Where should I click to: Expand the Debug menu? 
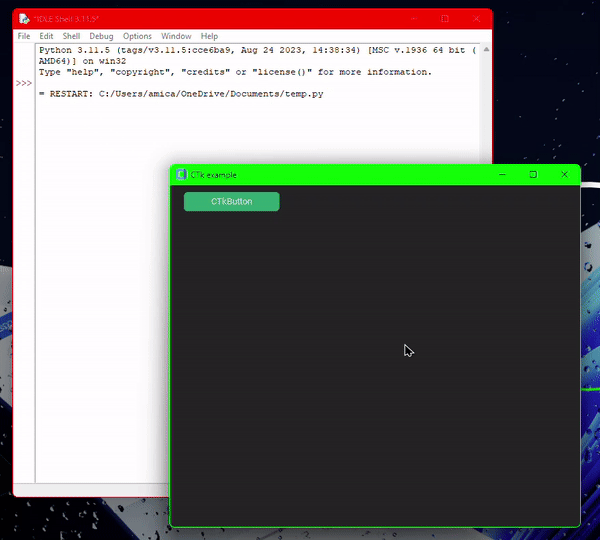click(x=101, y=36)
